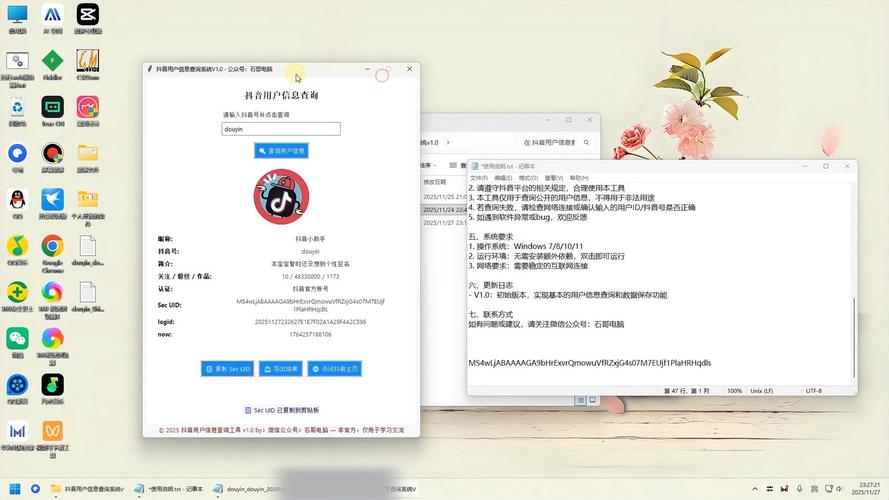This screenshot has height=500, width=889.
Task: Click the 复制 Sec UID button
Action: pos(227,369)
